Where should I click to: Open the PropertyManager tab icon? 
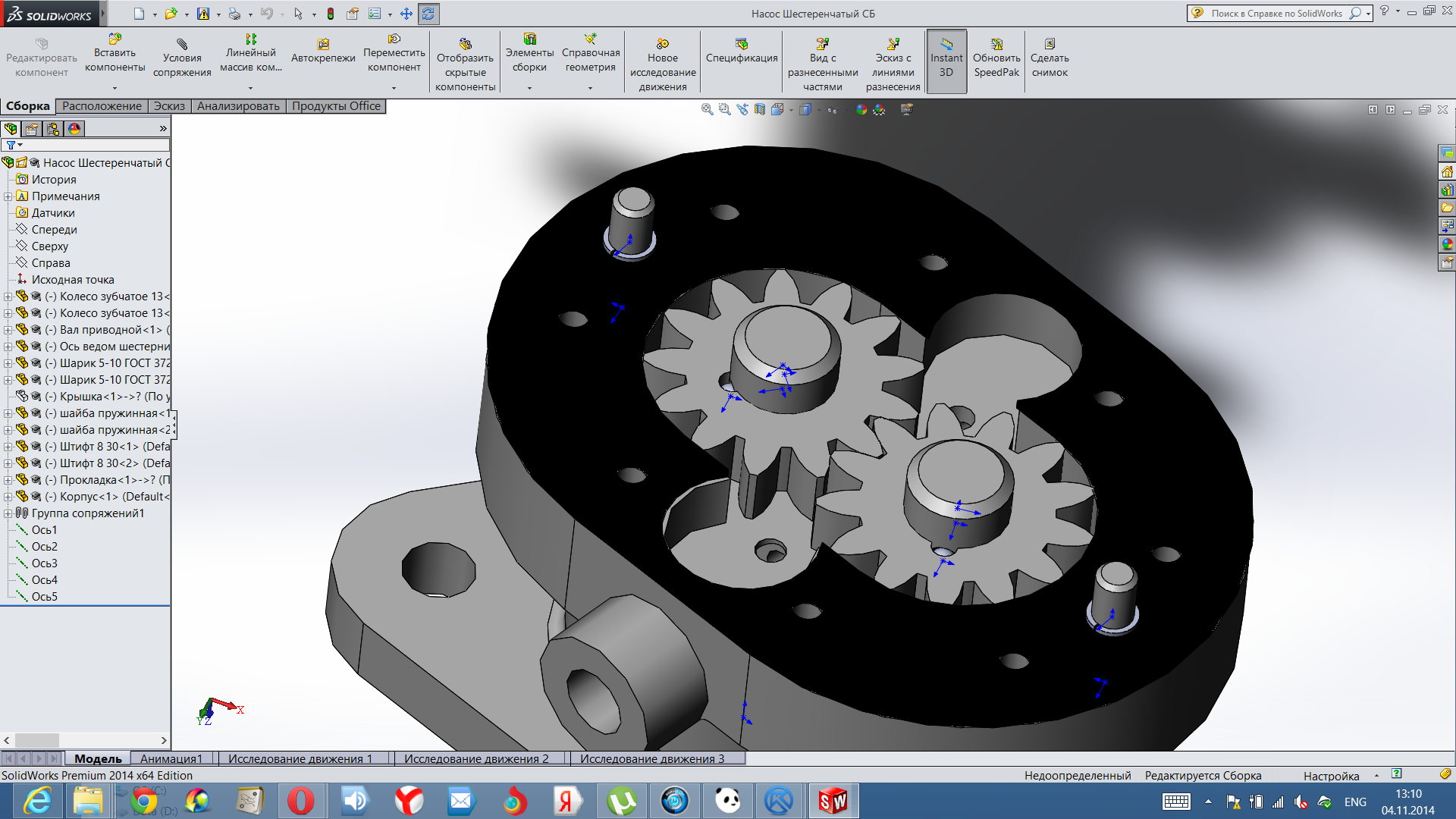(x=32, y=129)
